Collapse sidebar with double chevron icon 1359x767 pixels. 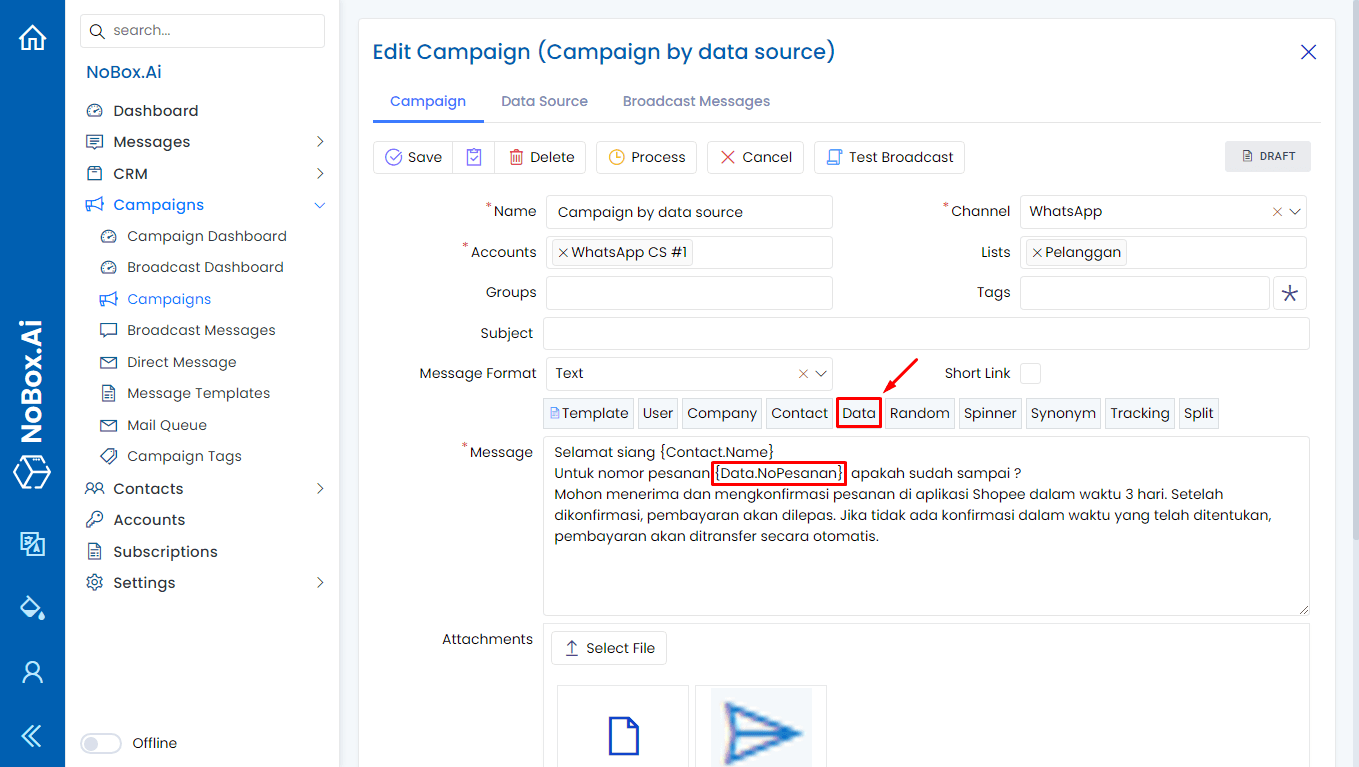point(32,737)
